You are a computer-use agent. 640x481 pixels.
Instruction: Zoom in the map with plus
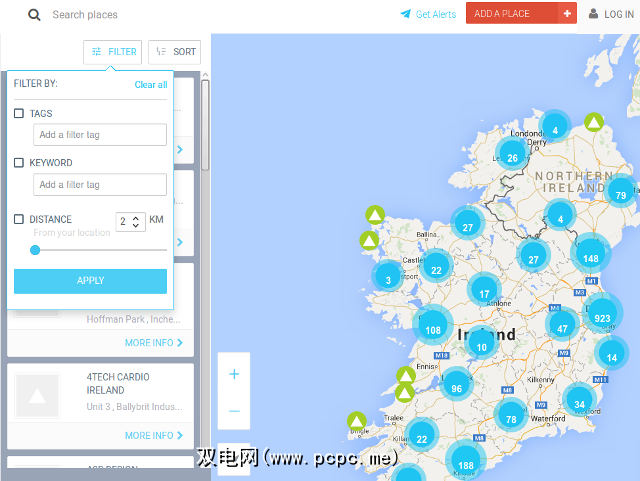pyautogui.click(x=234, y=374)
